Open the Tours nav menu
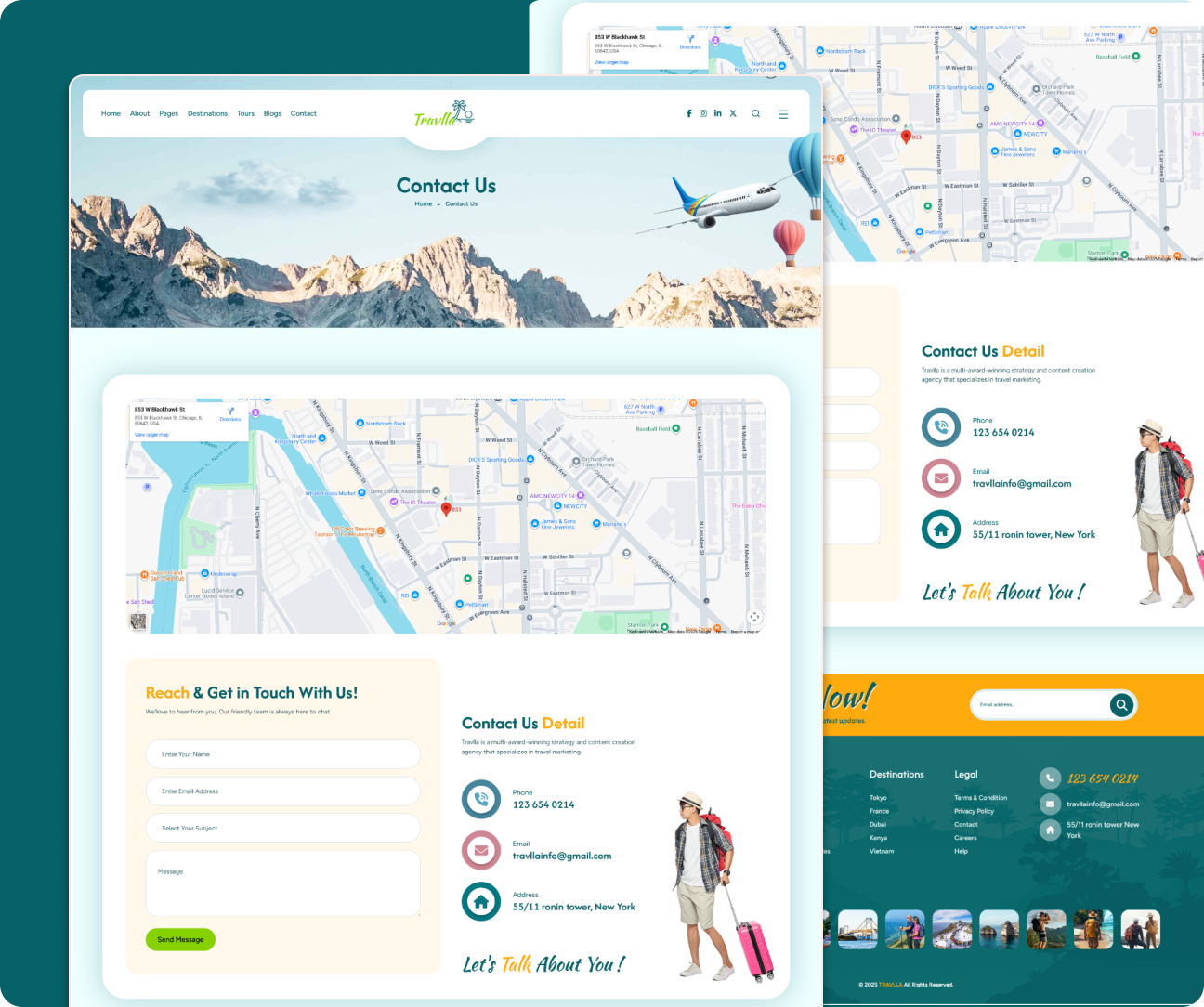The width and height of the screenshot is (1204, 1007). click(x=245, y=114)
